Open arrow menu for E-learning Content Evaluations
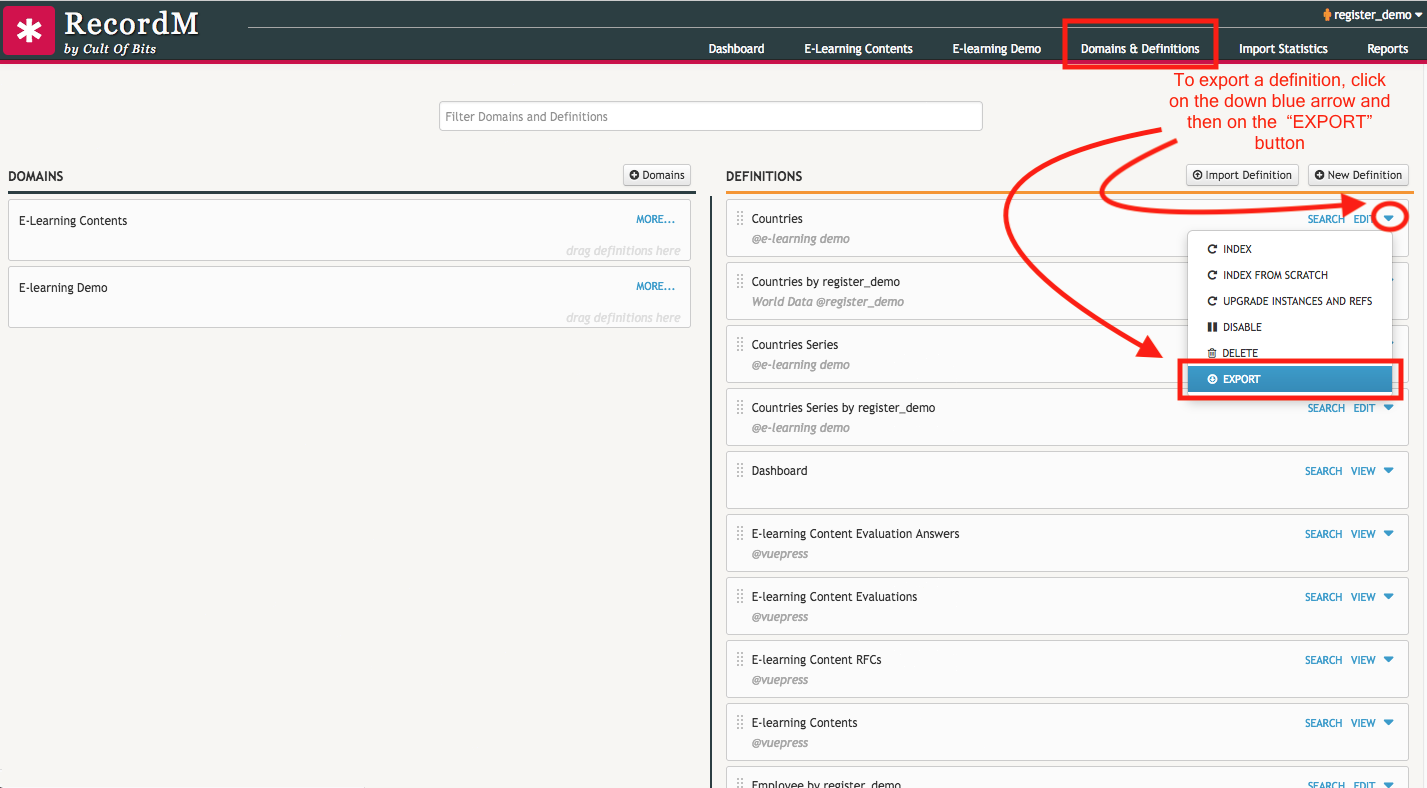Screen dimensions: 1427x788 coord(1389,596)
